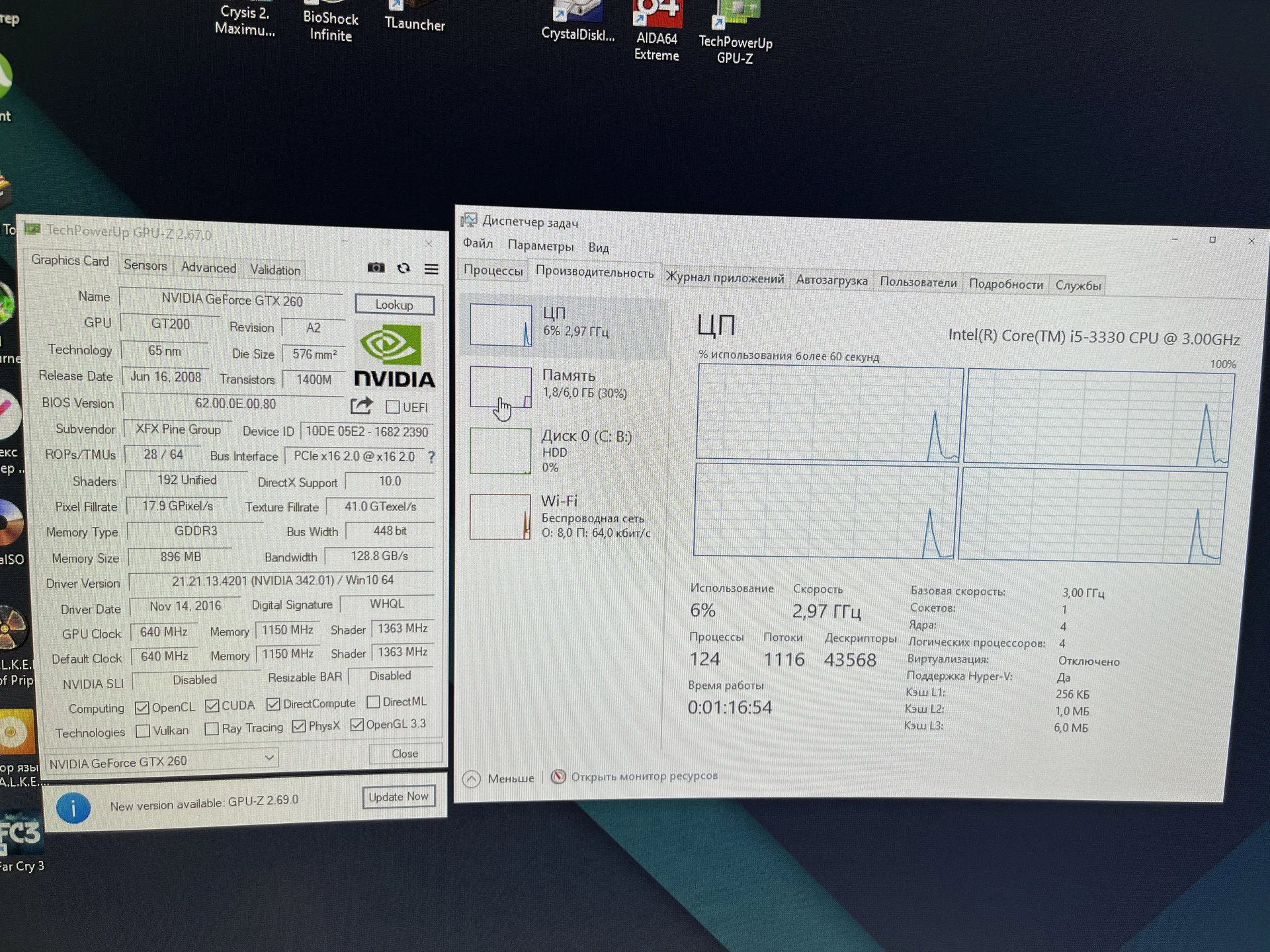The image size is (1270, 952).
Task: Click the Меньше fewer details link
Action: pos(511,779)
